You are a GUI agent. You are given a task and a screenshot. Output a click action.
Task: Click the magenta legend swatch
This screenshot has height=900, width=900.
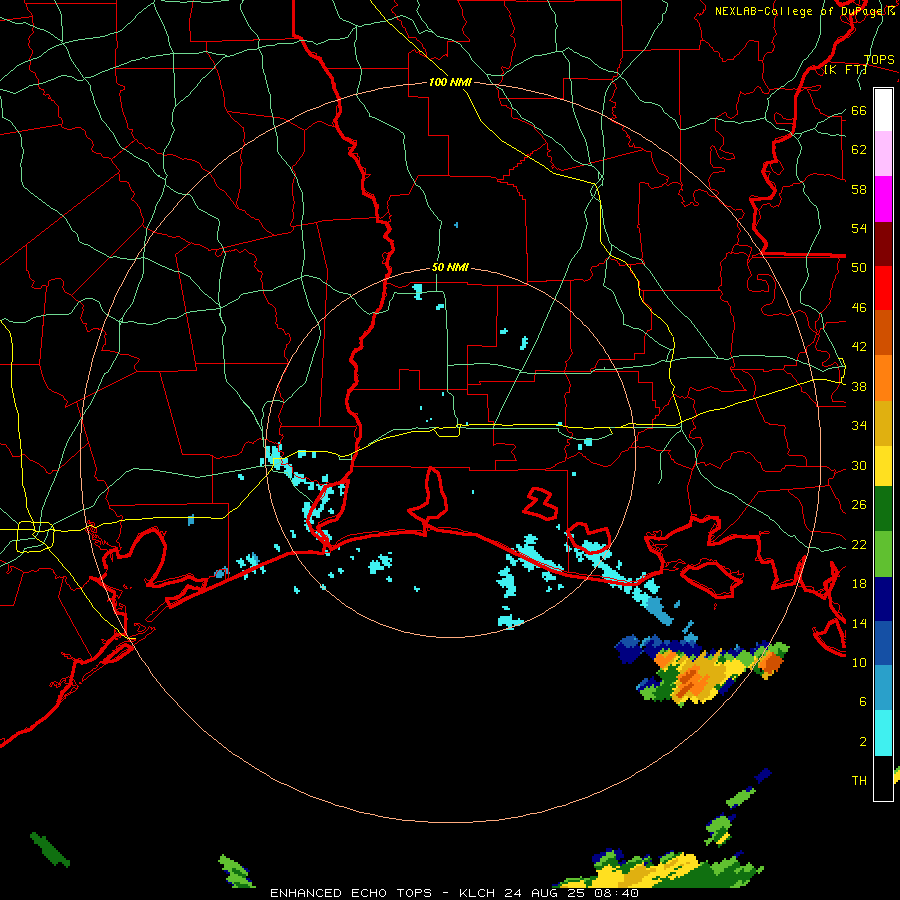[883, 199]
